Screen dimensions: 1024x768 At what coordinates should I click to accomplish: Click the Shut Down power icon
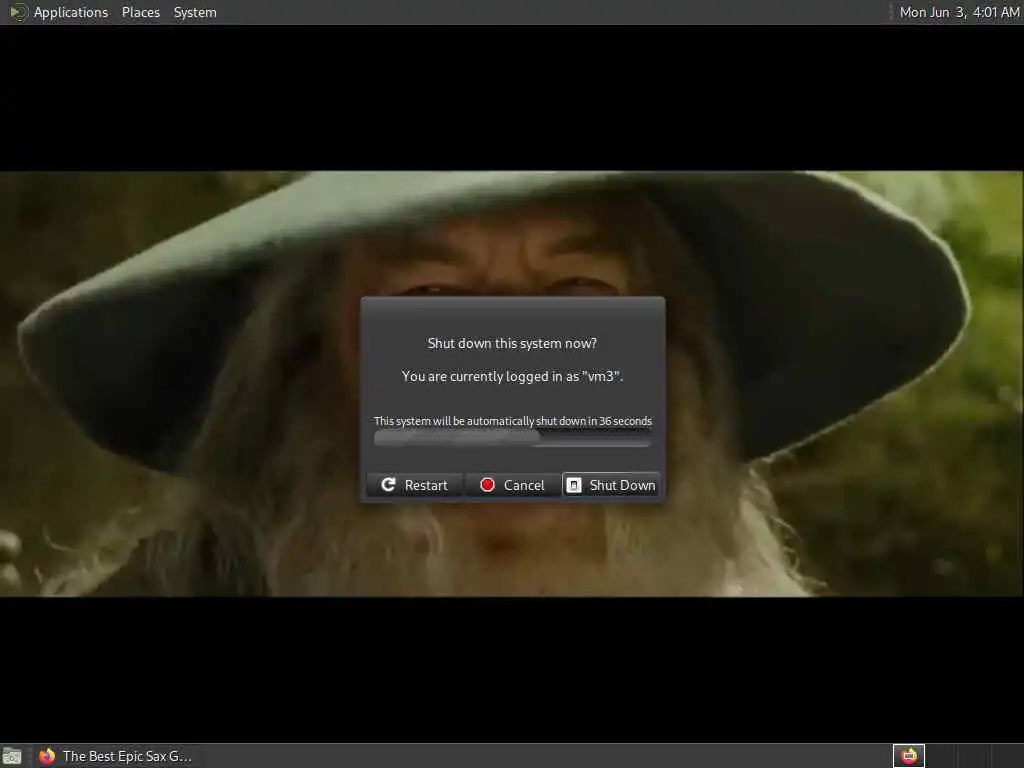click(573, 485)
